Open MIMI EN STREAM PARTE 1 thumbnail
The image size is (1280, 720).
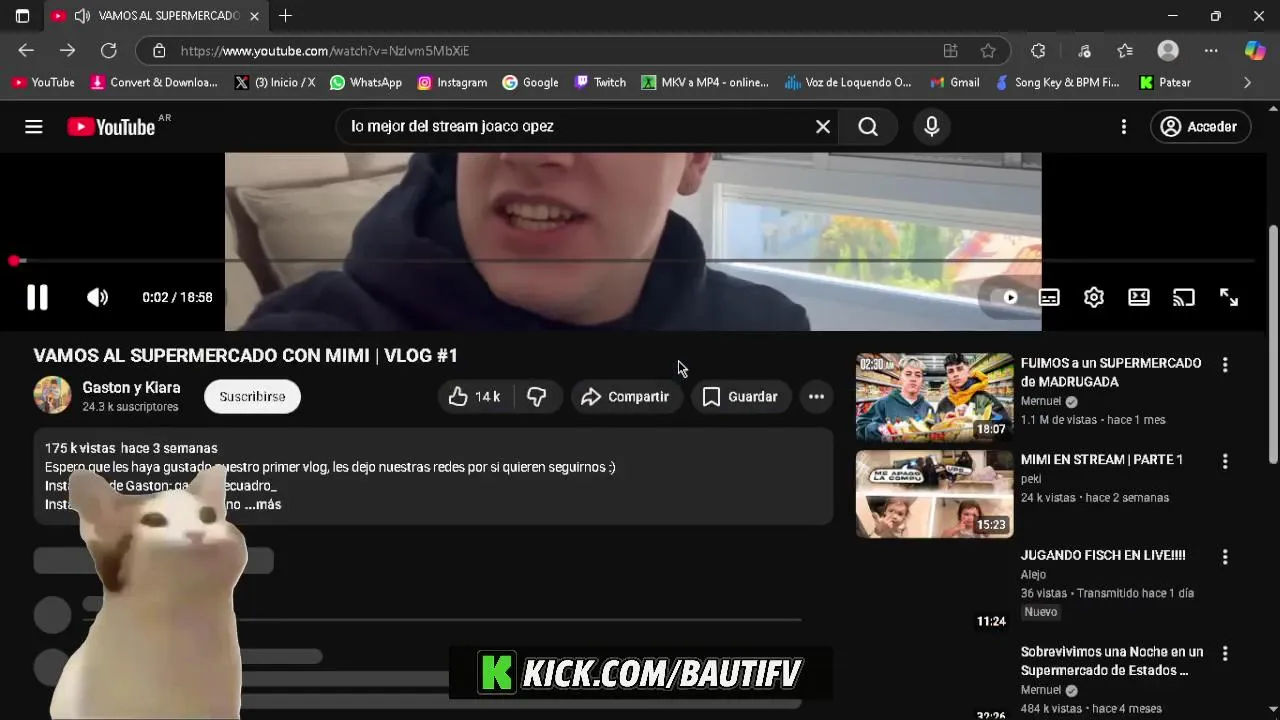tap(935, 494)
